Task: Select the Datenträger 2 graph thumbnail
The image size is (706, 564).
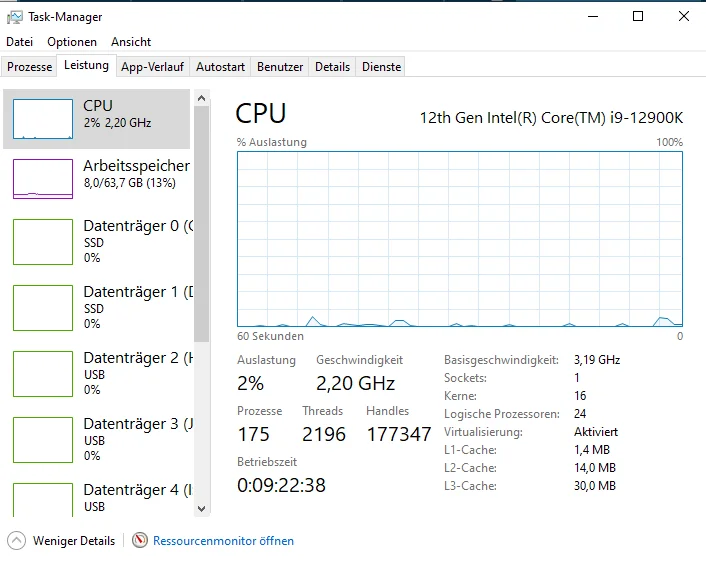Action: [x=43, y=374]
